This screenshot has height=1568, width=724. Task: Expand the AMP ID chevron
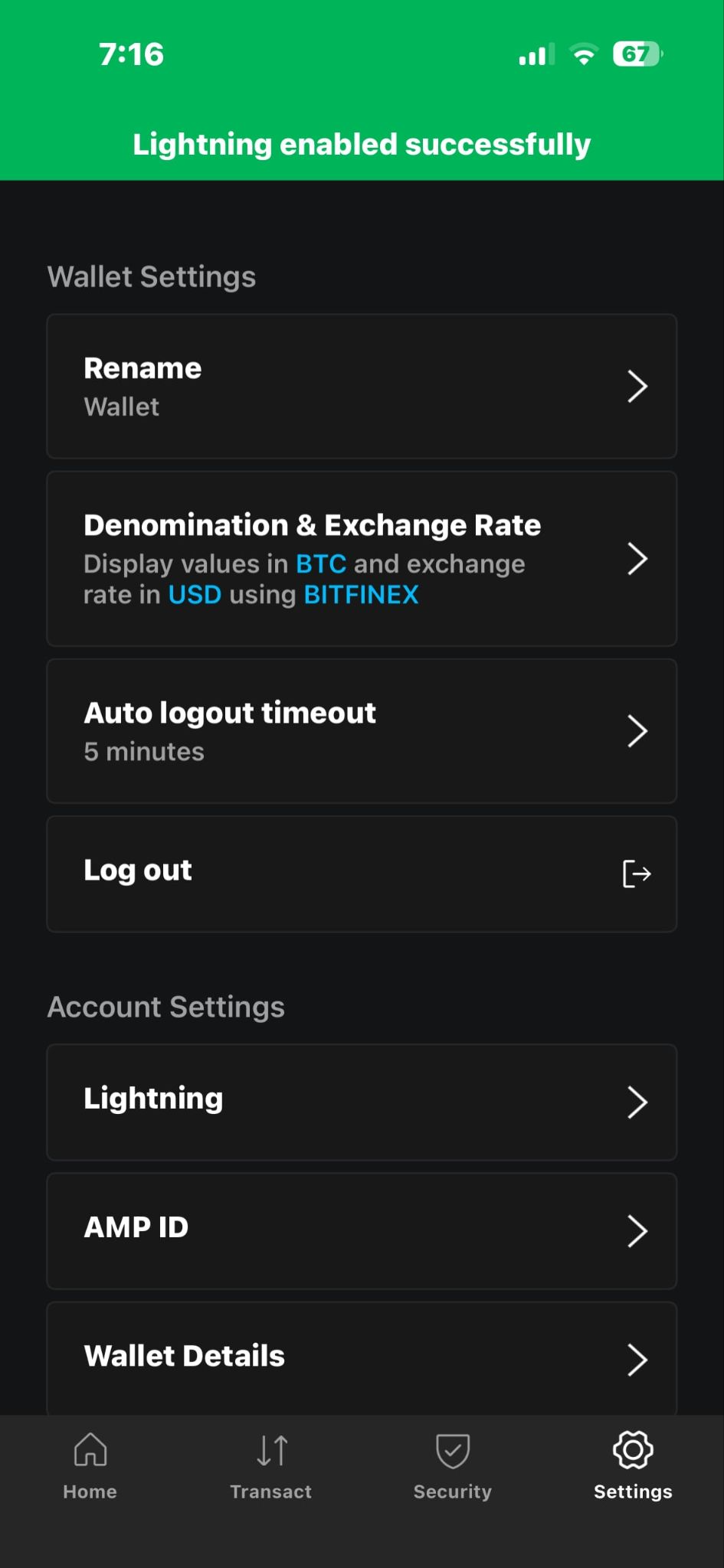click(637, 1231)
